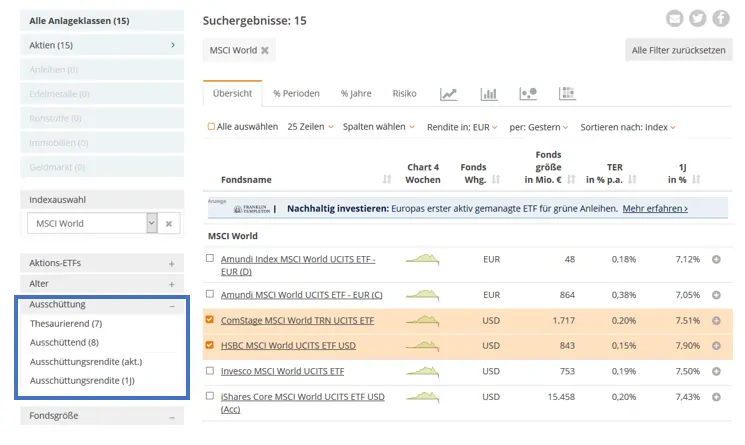Open the Sortieren nach: Index dropdown
Viewport: 745px width, 445px height.
[628, 127]
